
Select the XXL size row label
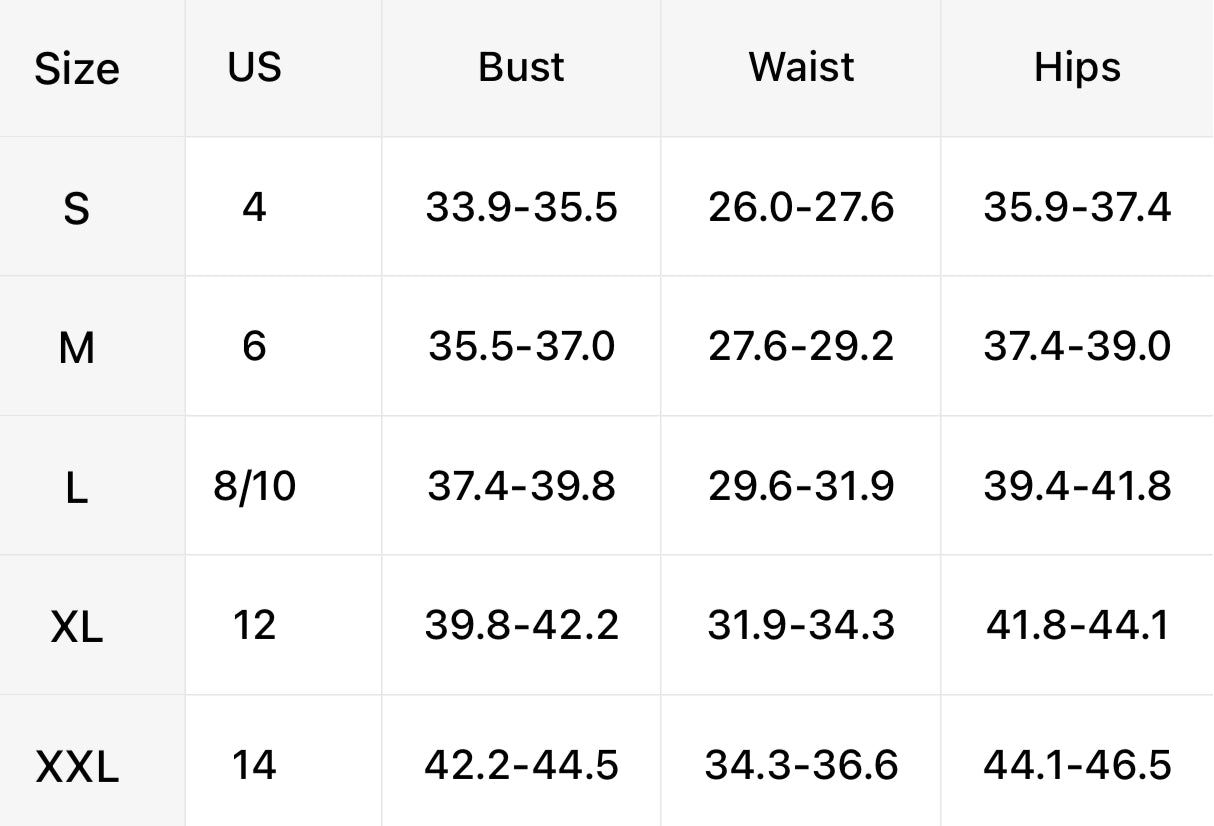click(x=77, y=767)
